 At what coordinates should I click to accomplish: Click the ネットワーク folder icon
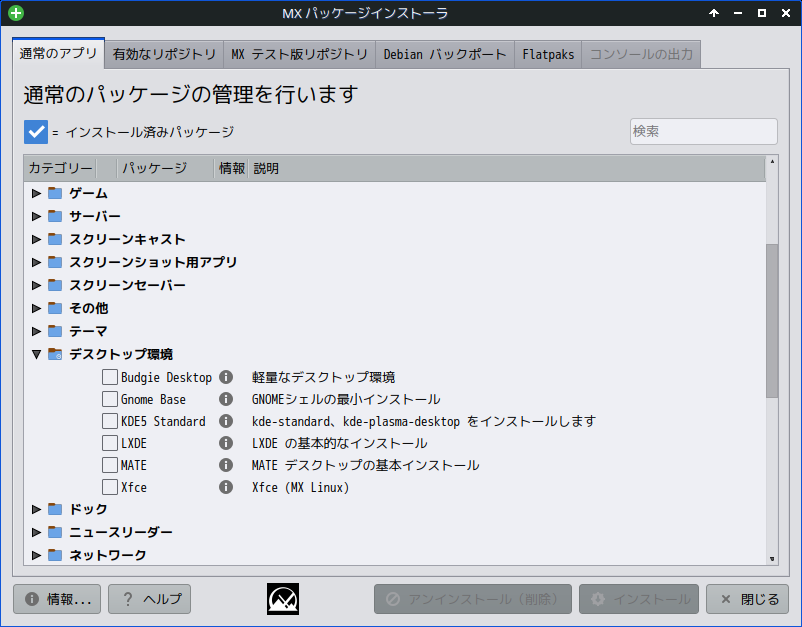pyautogui.click(x=55, y=555)
